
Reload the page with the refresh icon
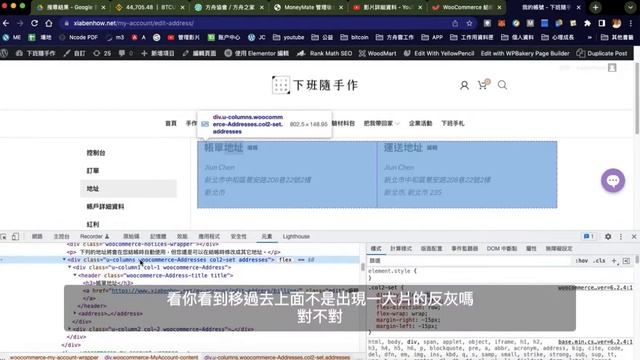pos(34,23)
